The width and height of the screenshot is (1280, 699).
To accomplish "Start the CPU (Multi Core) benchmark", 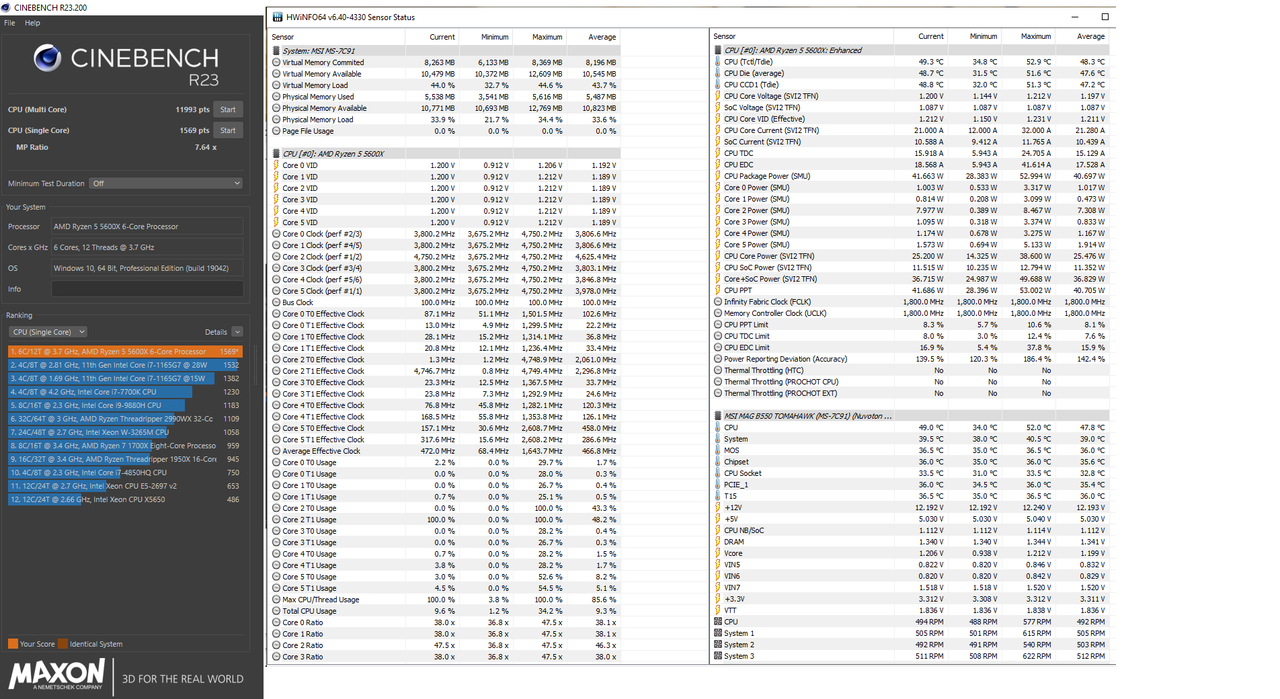I will [x=228, y=109].
